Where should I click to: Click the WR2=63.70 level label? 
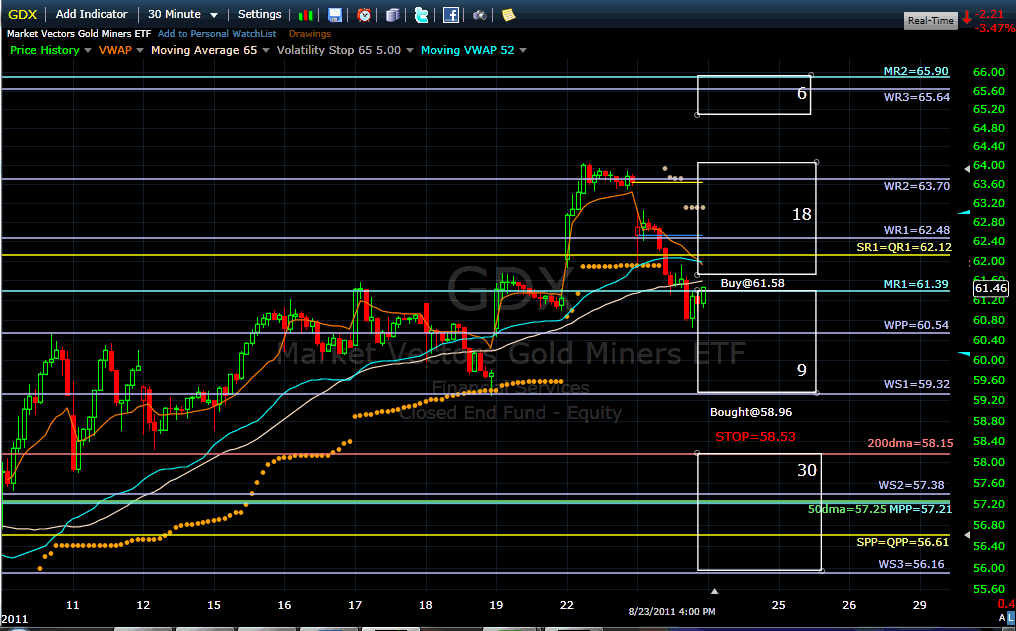tap(917, 186)
